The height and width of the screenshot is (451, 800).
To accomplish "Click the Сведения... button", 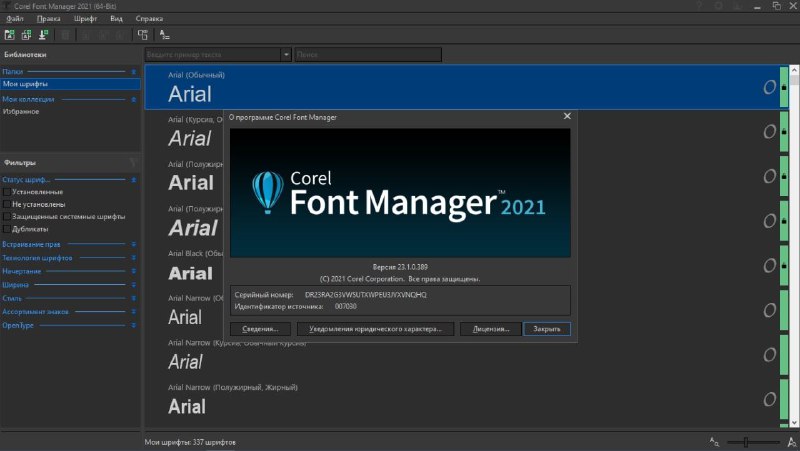I will click(x=260, y=329).
